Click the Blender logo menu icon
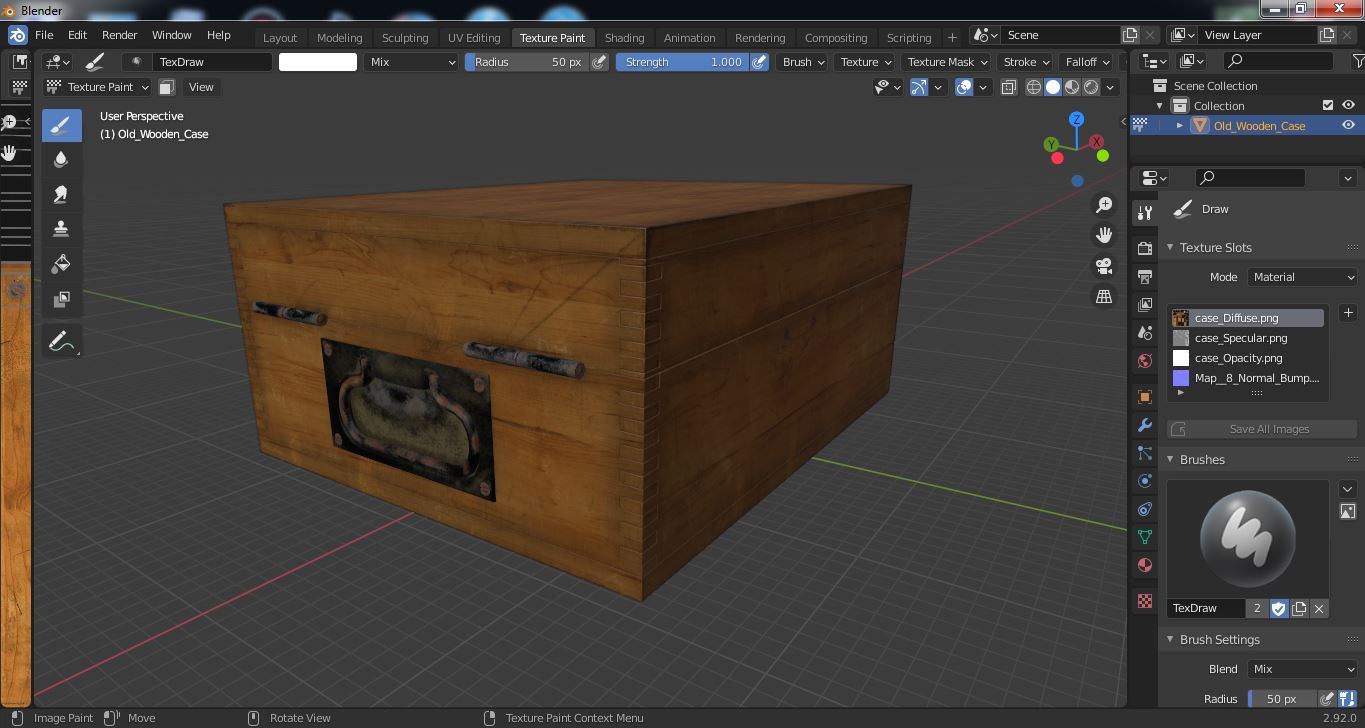 point(17,35)
